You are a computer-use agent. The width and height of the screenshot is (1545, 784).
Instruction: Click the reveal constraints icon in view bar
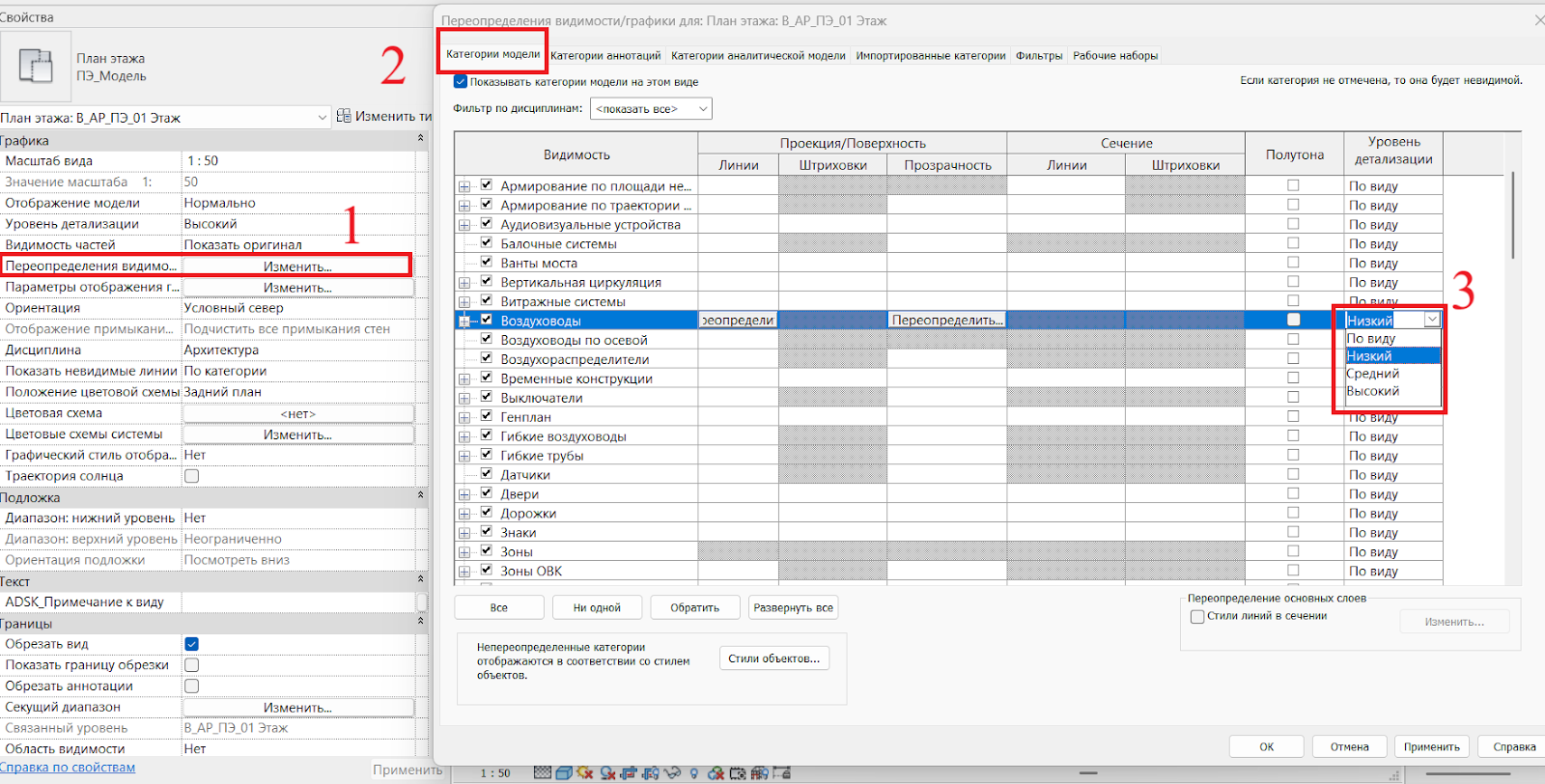coord(782,773)
